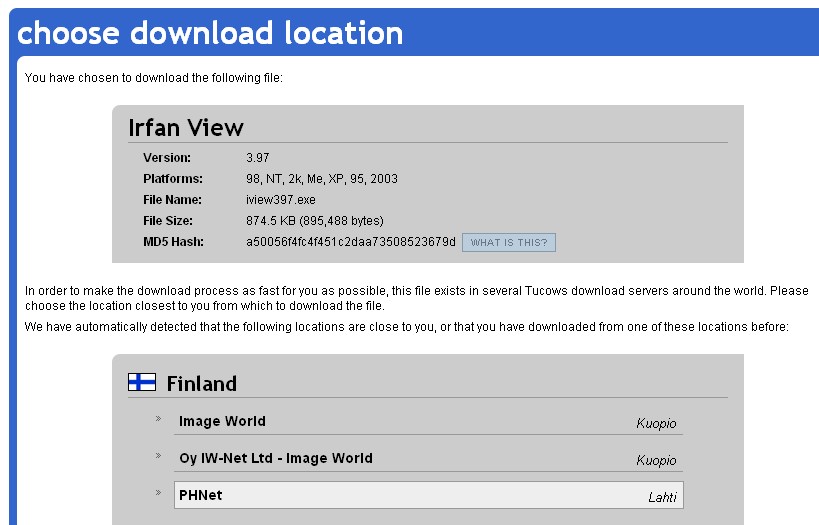Click the MD5 Hash: label
The image size is (819, 525).
click(173, 242)
